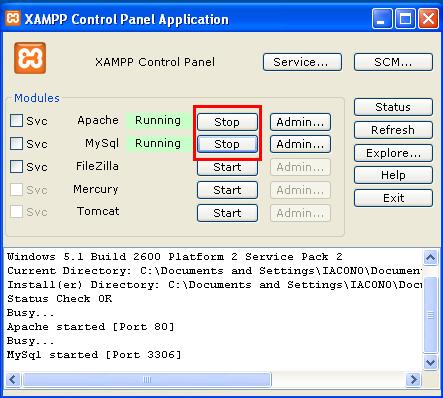
Task: Open the Service... settings
Action: (x=302, y=62)
